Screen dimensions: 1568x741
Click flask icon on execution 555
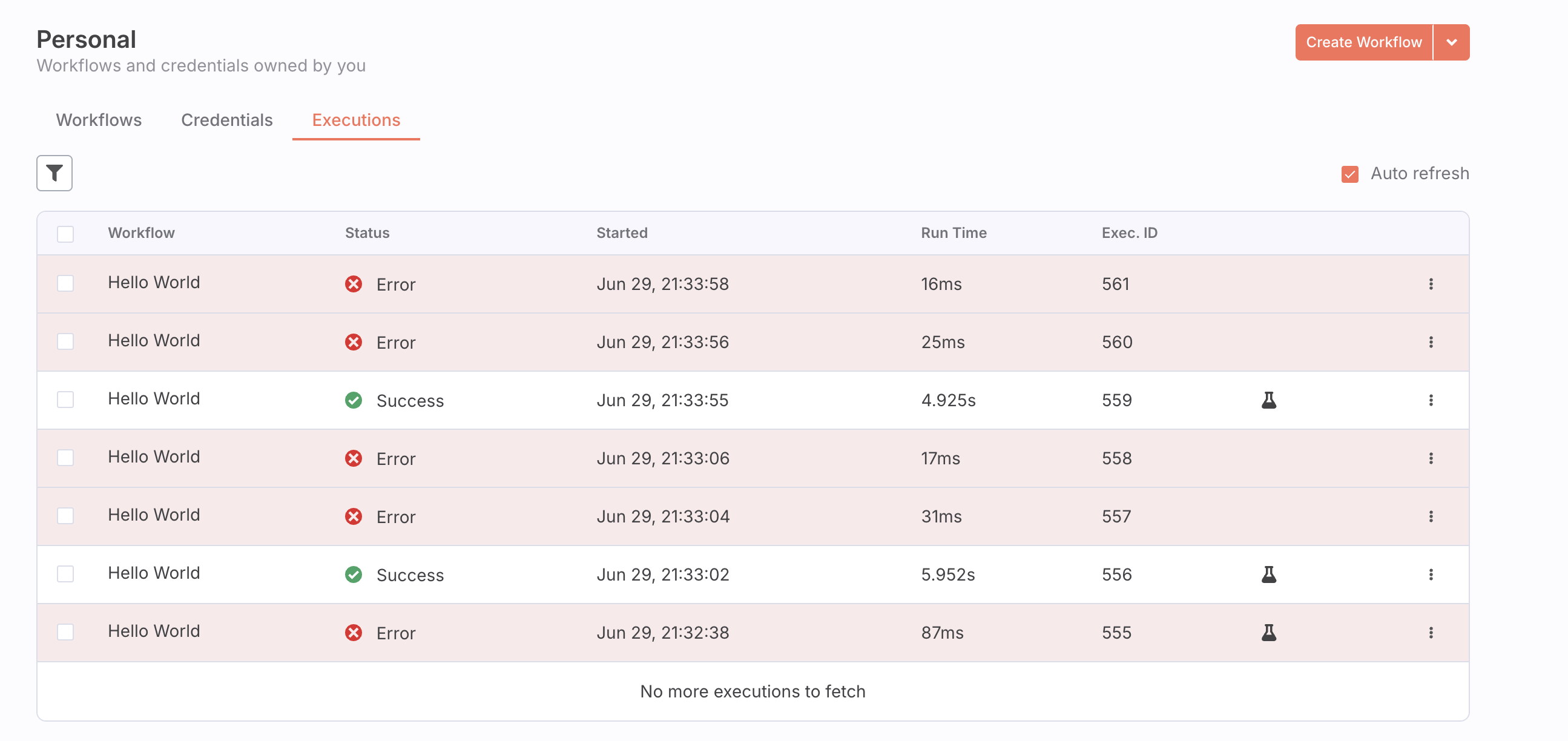tap(1268, 633)
